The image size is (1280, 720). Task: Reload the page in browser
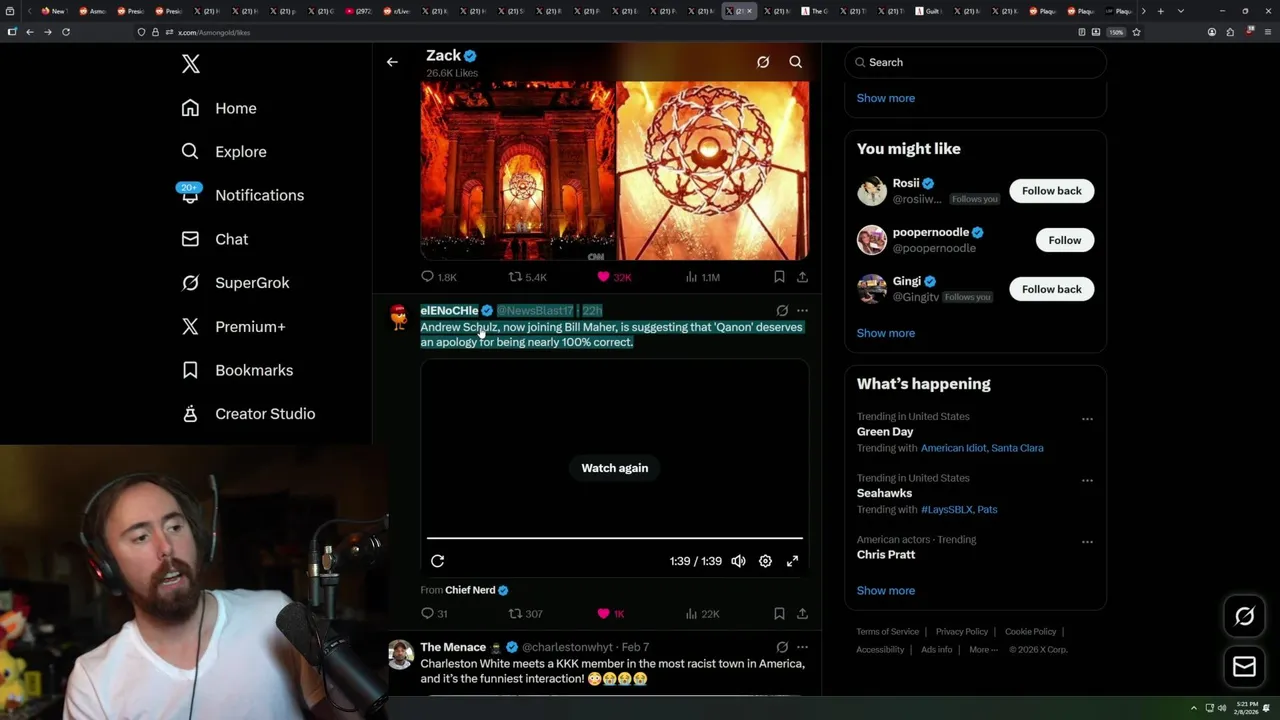66,32
